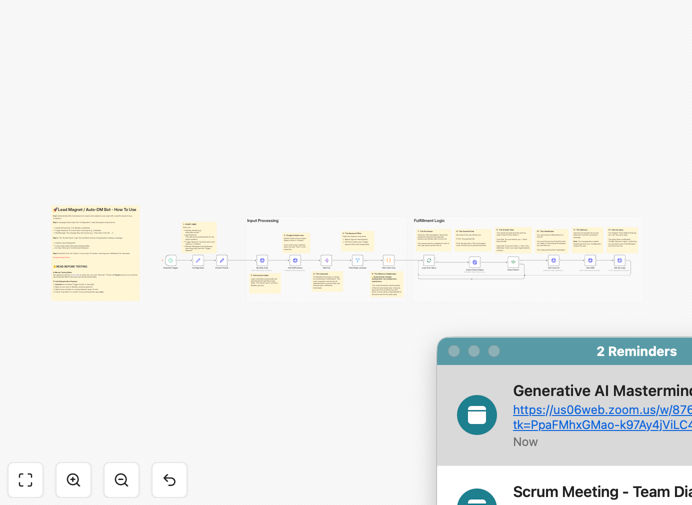Select the first pencil edit node after trigger

(198, 260)
